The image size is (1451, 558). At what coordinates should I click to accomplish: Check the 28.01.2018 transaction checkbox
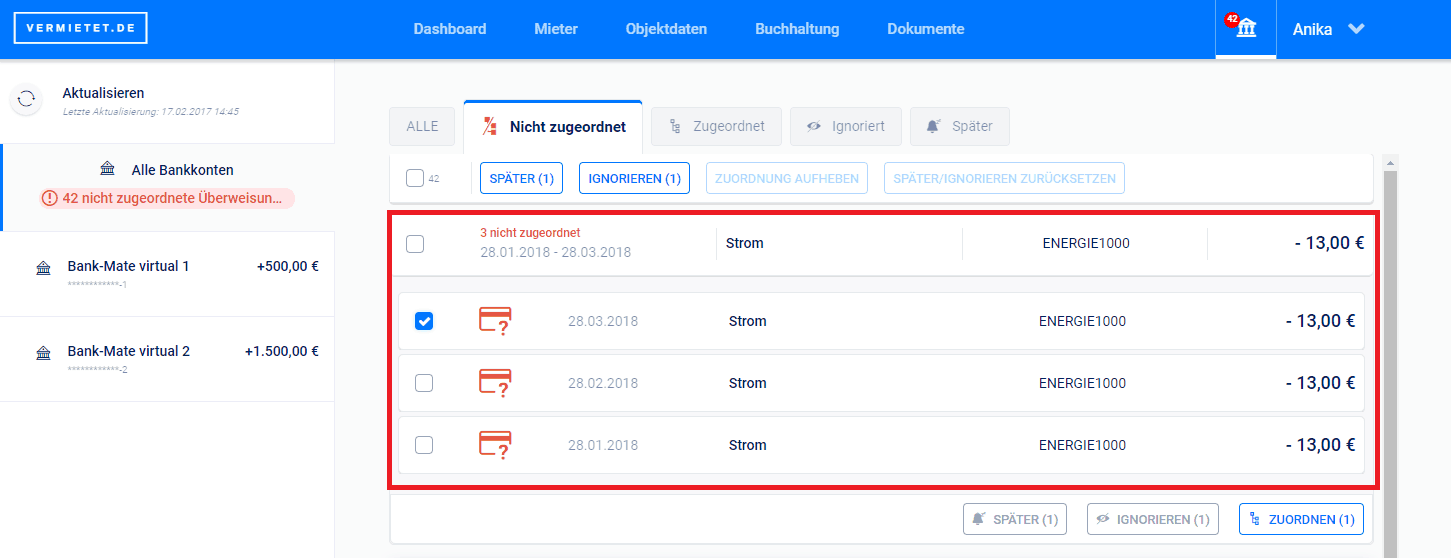point(424,445)
